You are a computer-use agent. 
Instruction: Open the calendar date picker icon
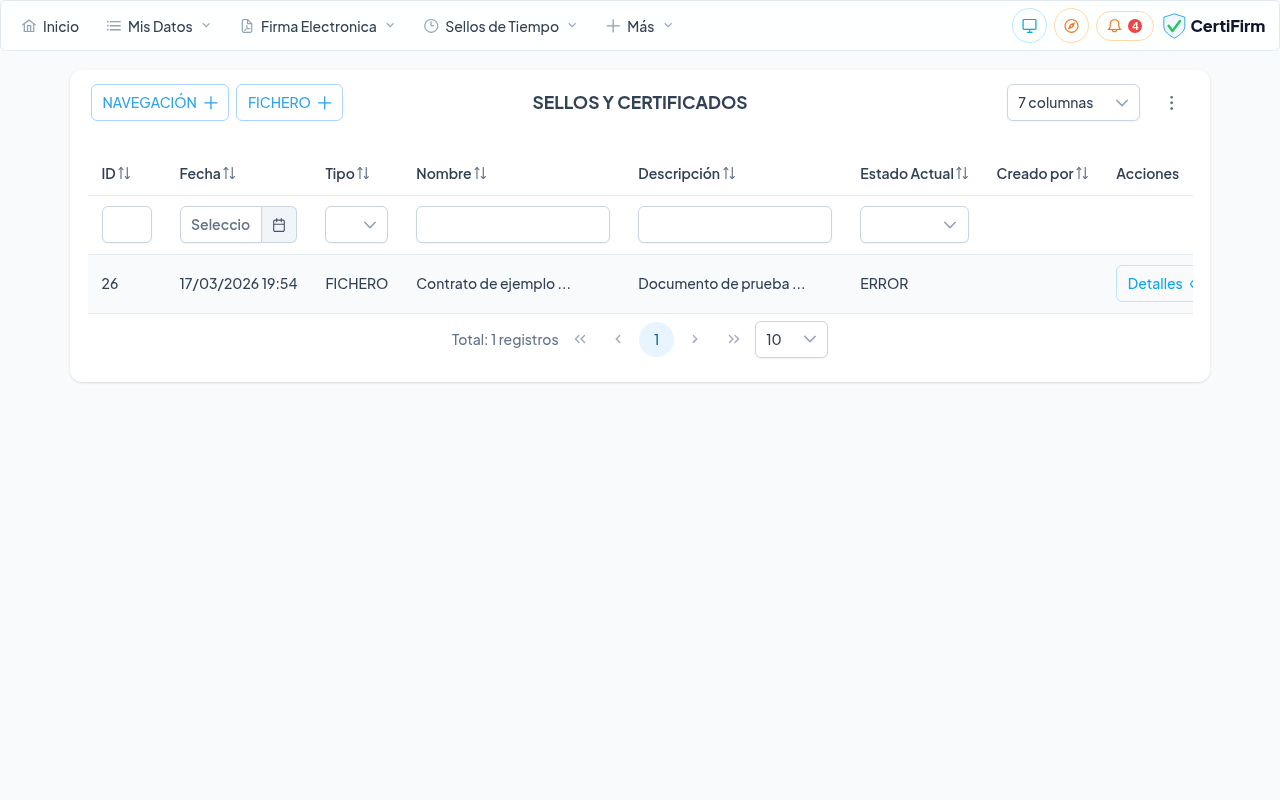pyautogui.click(x=279, y=225)
